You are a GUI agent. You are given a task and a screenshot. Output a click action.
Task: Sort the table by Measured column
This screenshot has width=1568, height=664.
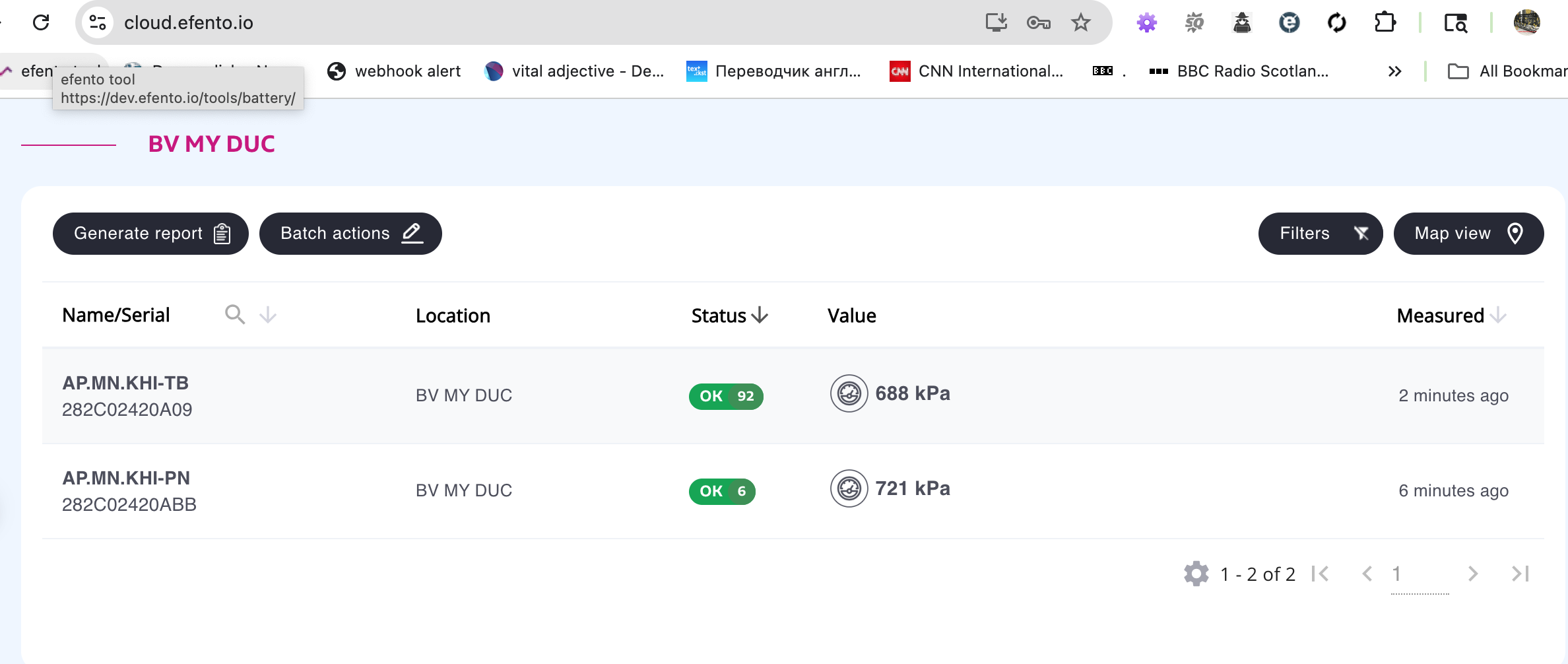click(x=1451, y=315)
